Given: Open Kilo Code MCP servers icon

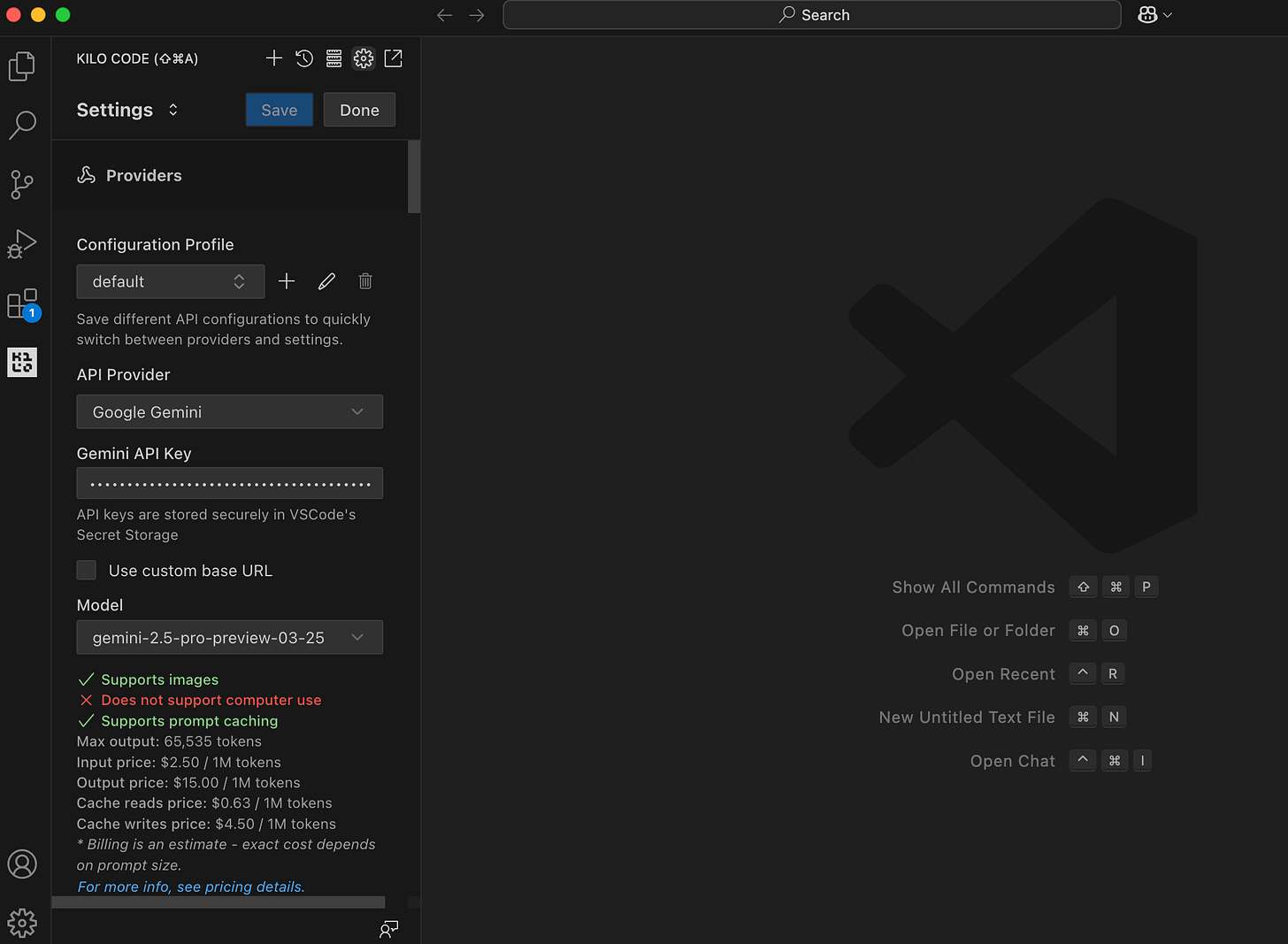Looking at the screenshot, I should (x=333, y=58).
